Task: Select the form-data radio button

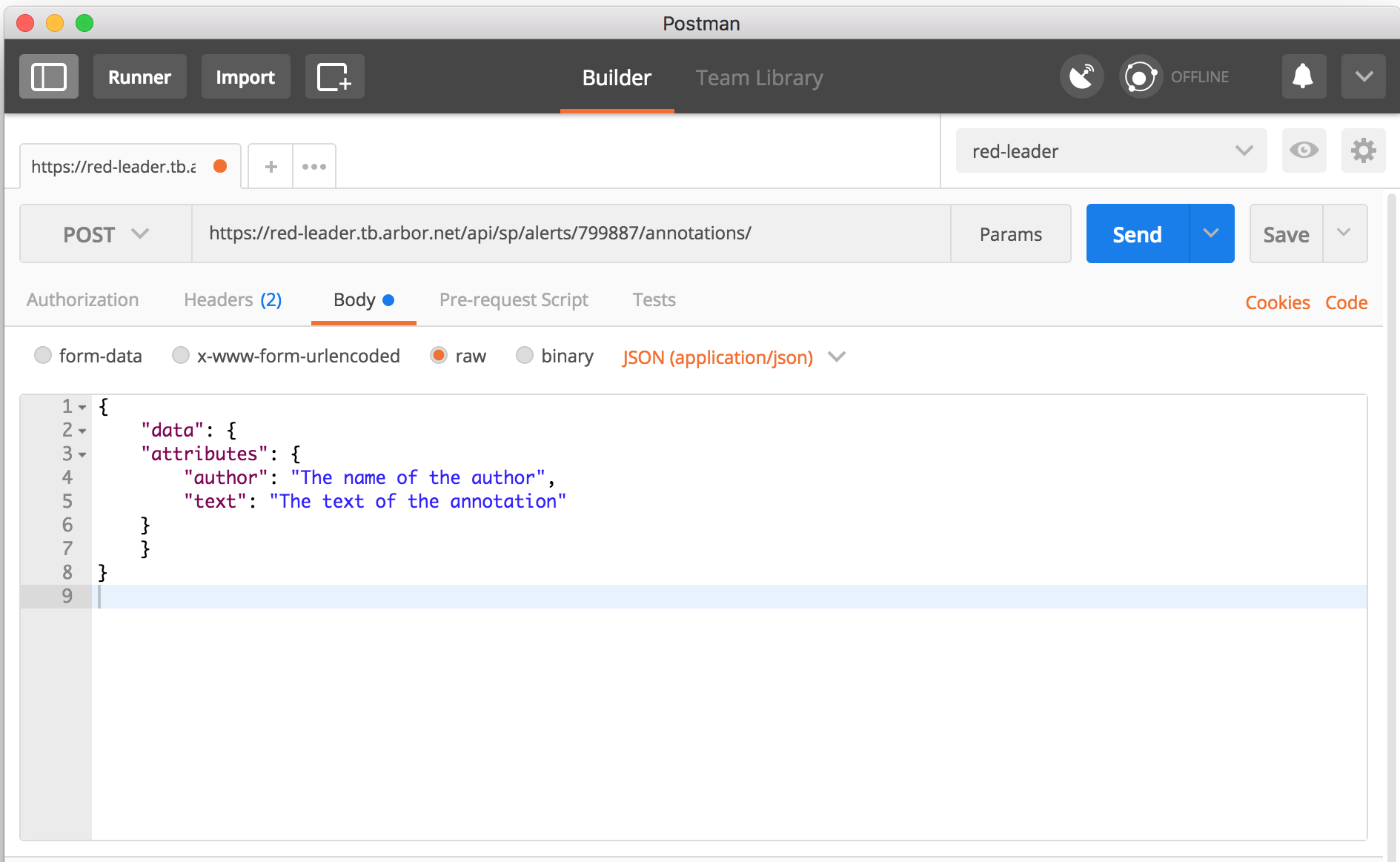Action: coord(43,356)
